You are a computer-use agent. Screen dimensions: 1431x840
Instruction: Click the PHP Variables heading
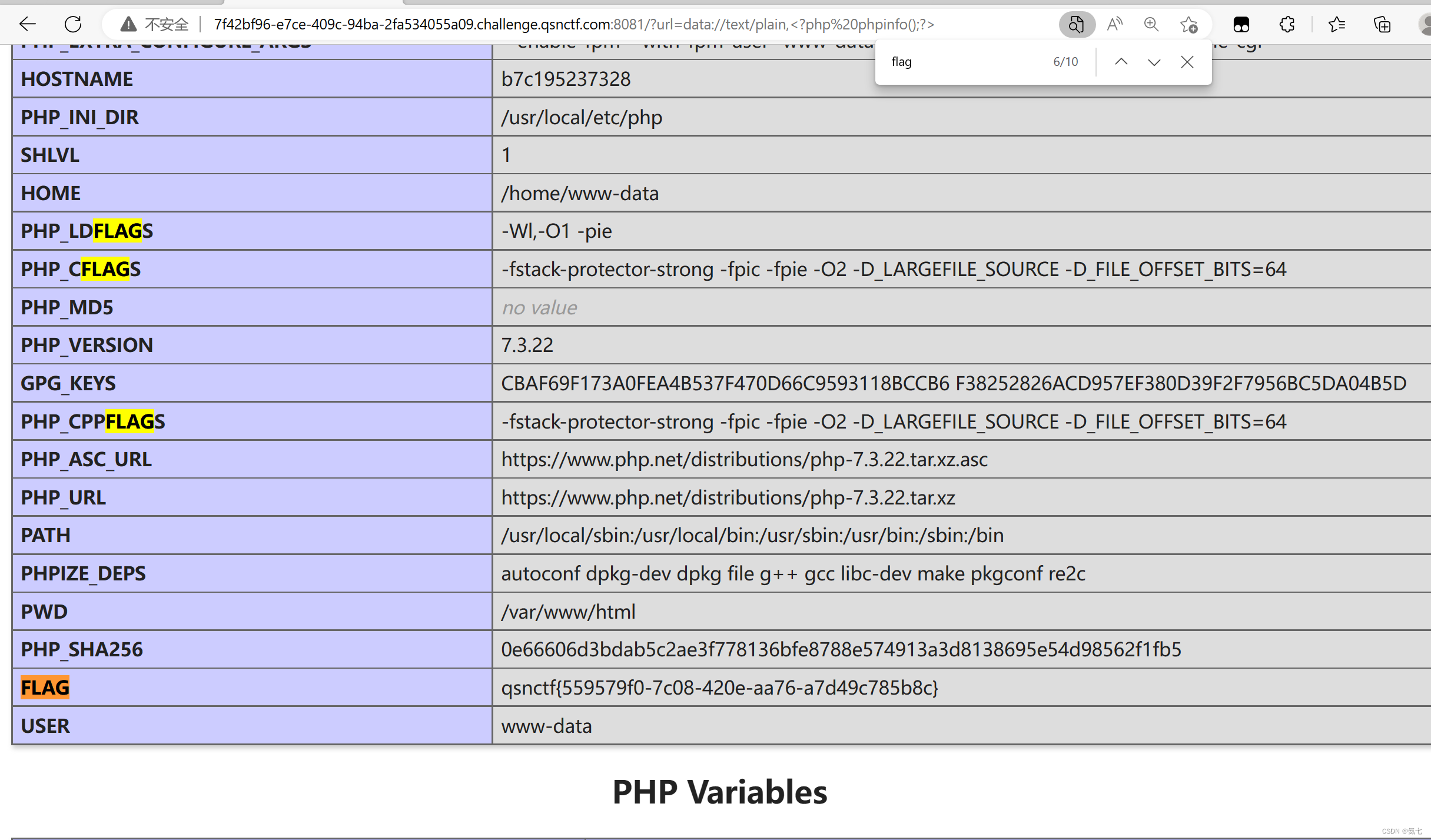(719, 792)
